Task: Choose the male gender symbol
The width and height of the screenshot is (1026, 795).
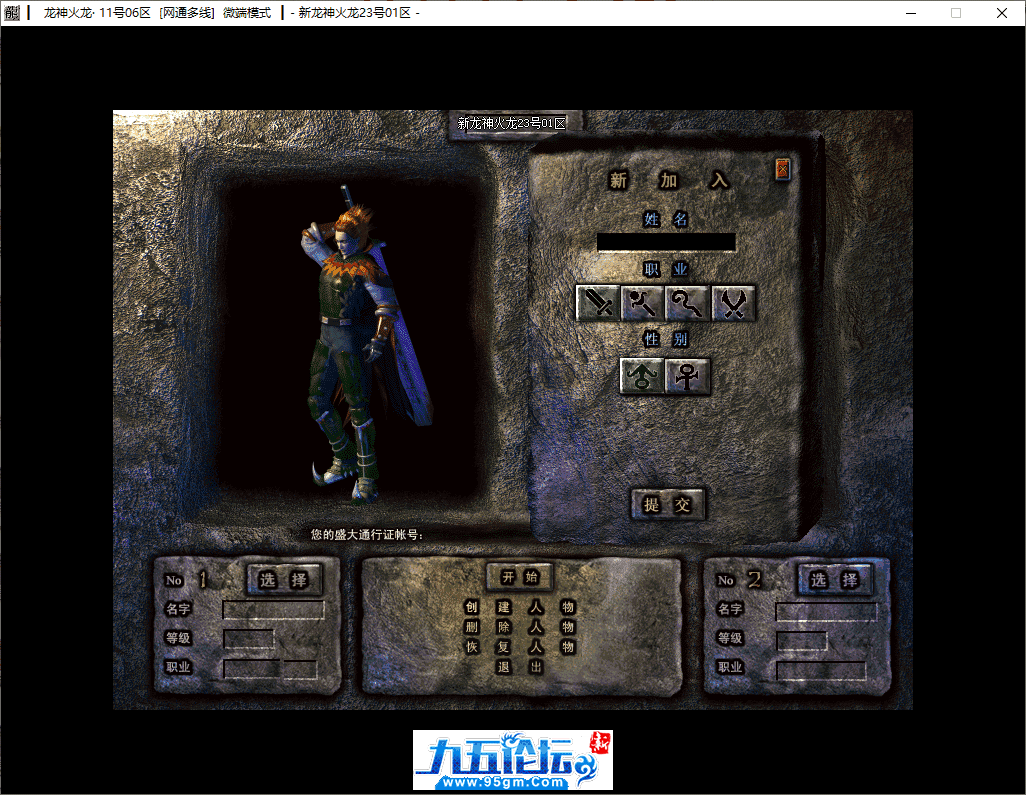Action: coord(642,376)
